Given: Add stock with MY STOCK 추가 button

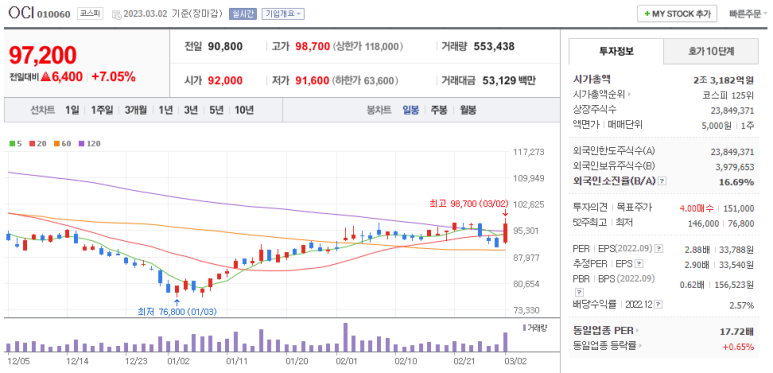Looking at the screenshot, I should click(677, 14).
